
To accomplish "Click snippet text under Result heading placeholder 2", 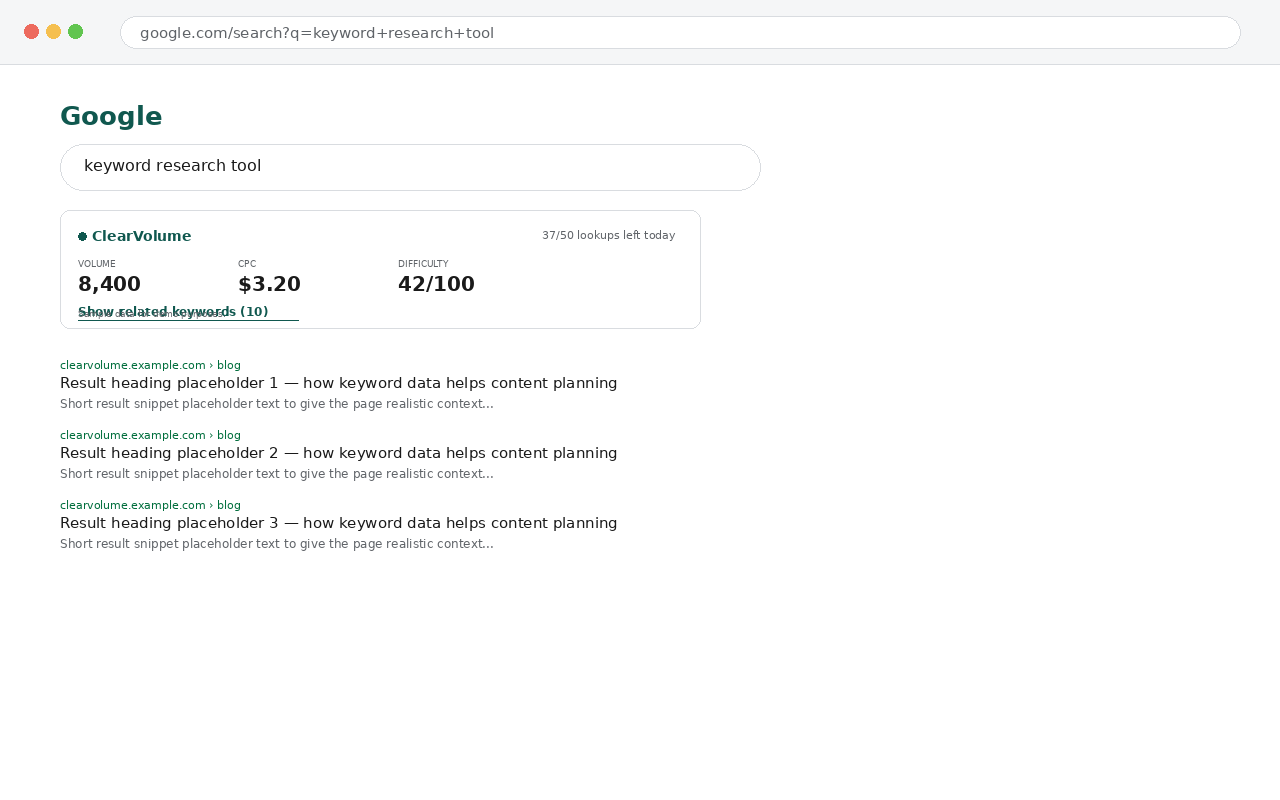I will [277, 474].
